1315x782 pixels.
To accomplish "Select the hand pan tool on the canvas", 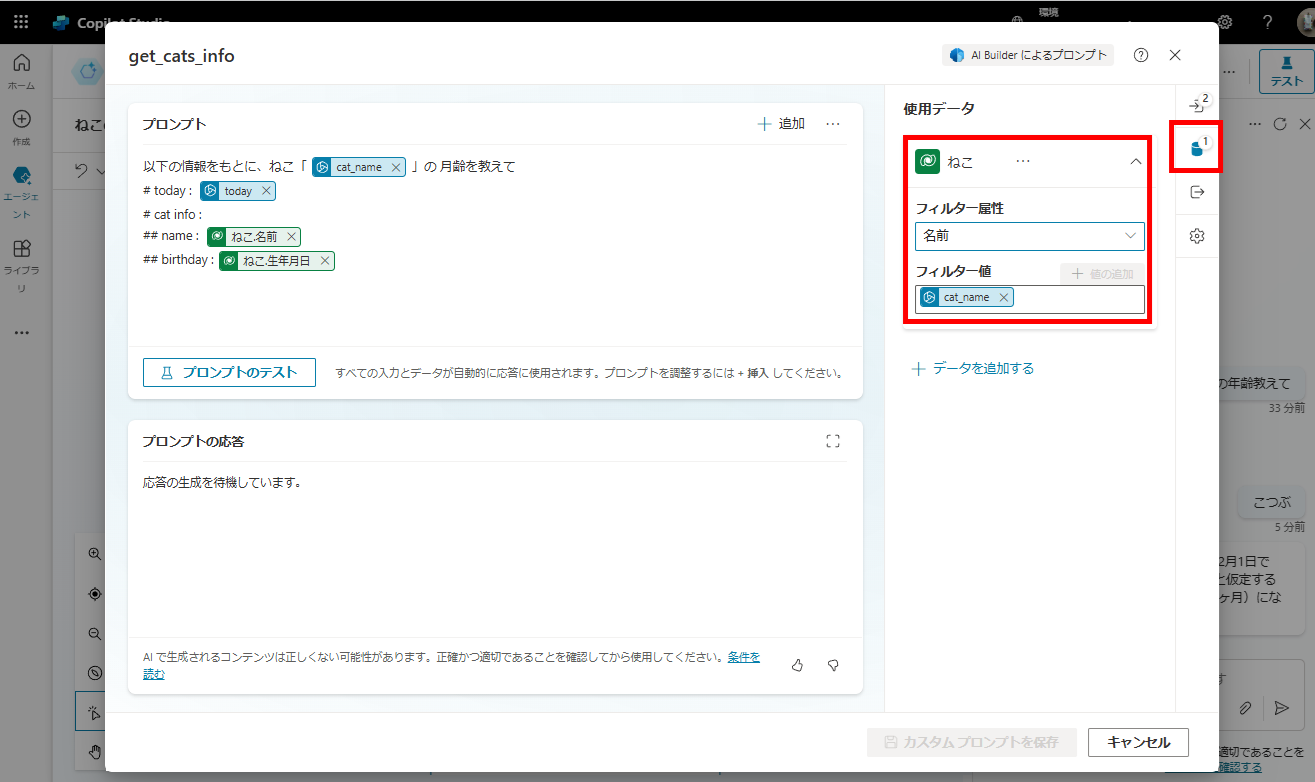I will [x=93, y=751].
